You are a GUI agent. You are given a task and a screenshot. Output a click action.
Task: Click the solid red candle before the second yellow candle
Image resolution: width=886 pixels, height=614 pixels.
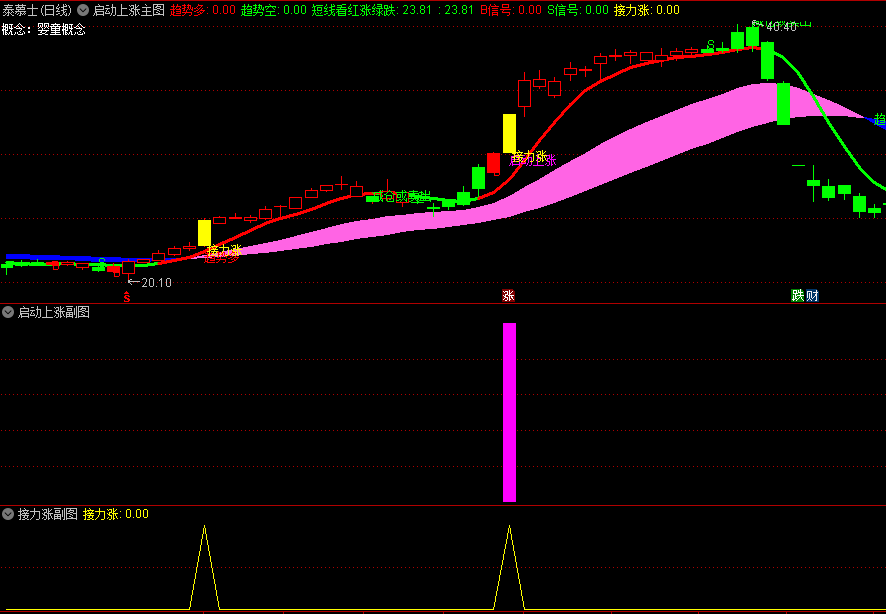[493, 163]
